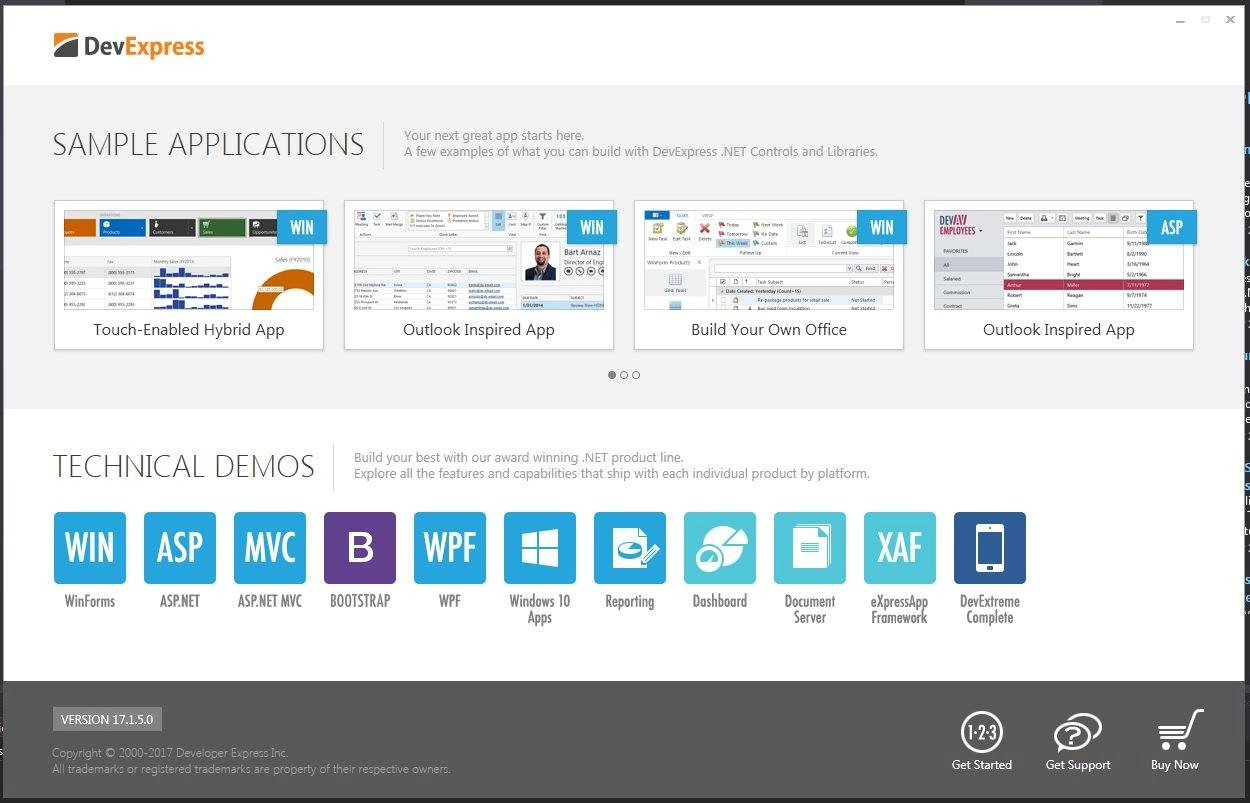Click the Get Started text link
1250x803 pixels.
click(982, 765)
